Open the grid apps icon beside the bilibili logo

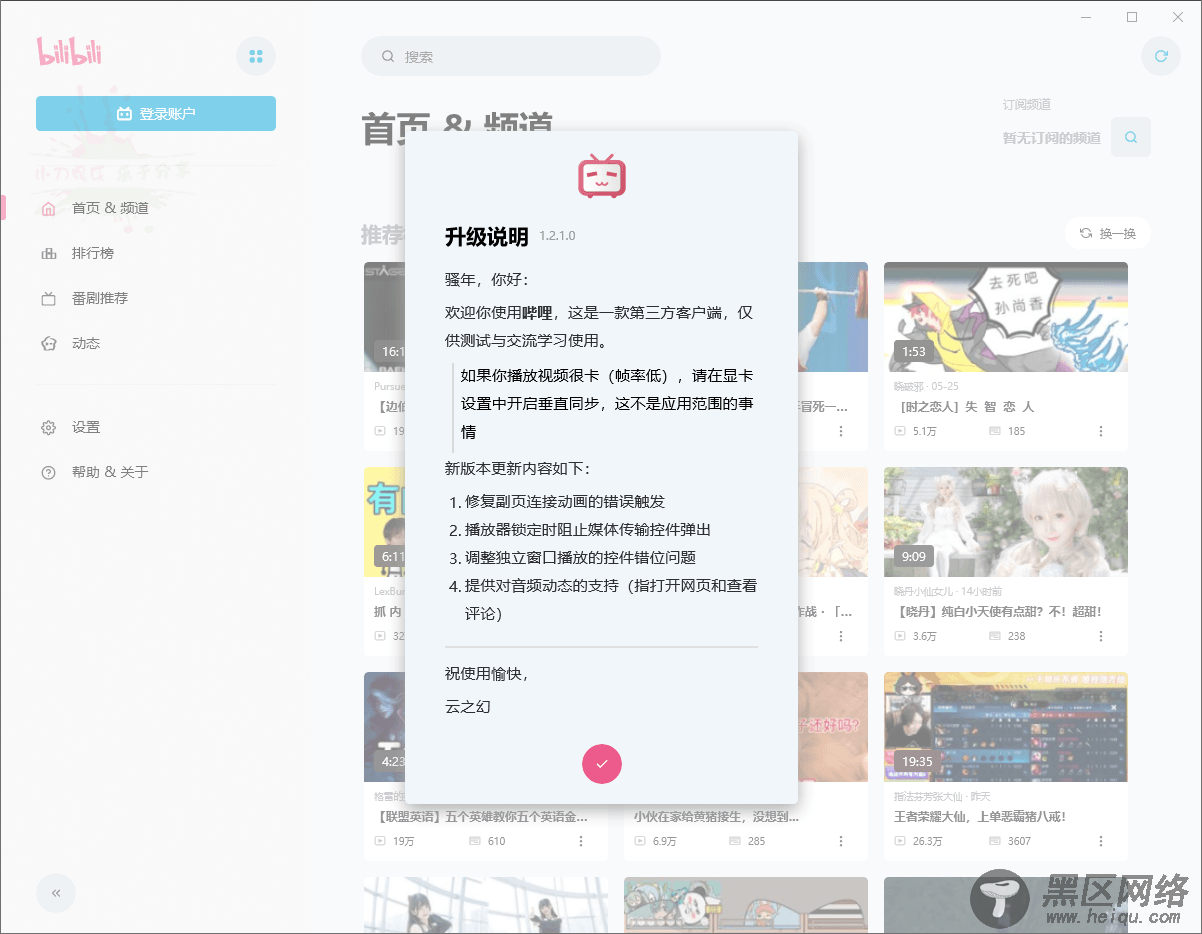256,56
